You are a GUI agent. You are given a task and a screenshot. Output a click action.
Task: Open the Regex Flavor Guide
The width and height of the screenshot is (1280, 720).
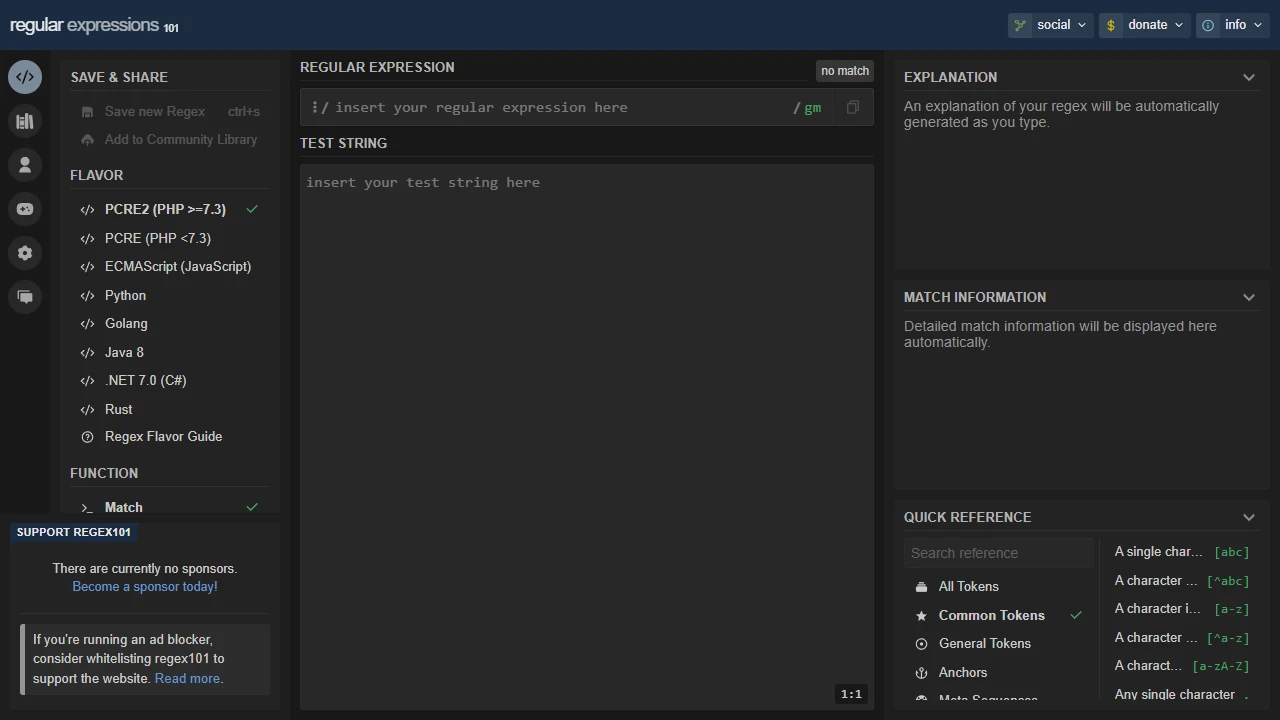163,436
